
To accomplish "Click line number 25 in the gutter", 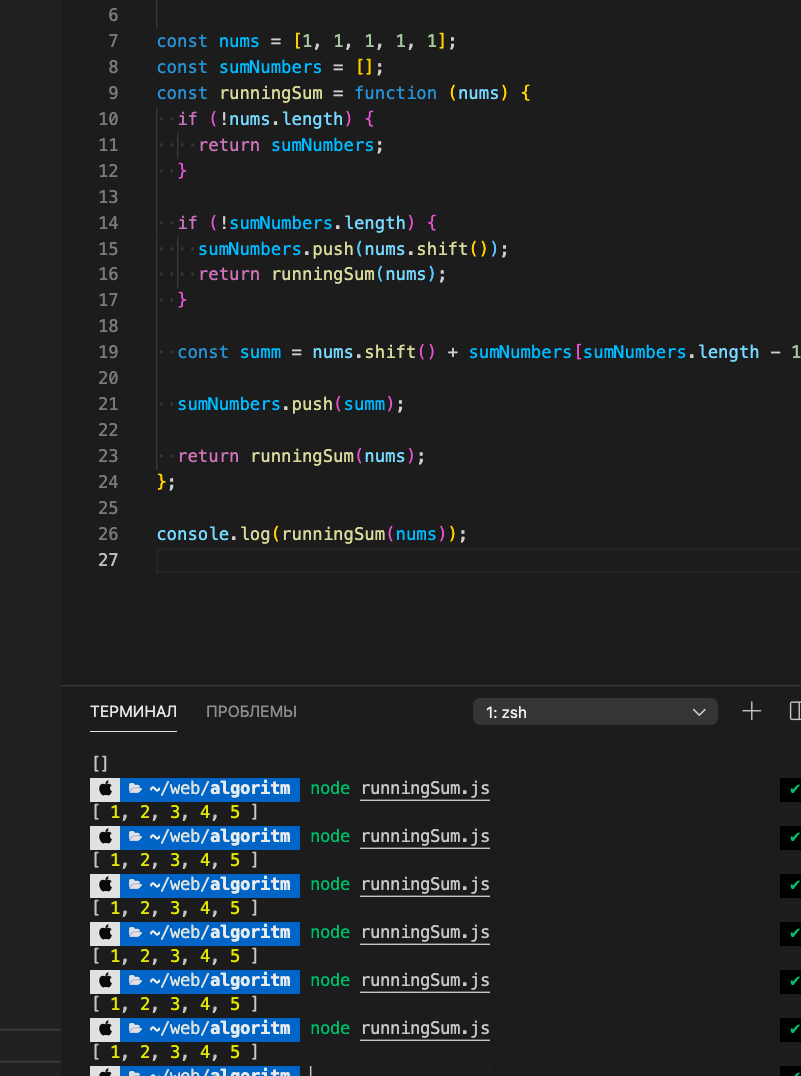I will [x=108, y=508].
